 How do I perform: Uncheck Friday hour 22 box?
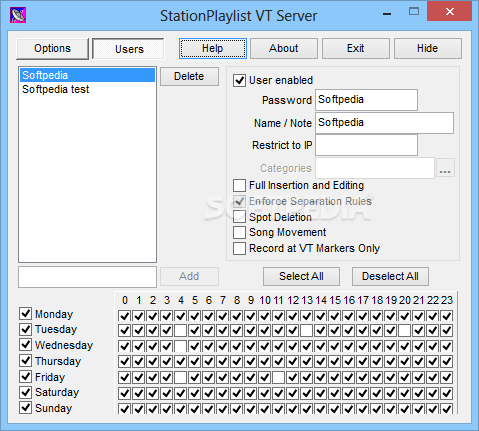432,378
